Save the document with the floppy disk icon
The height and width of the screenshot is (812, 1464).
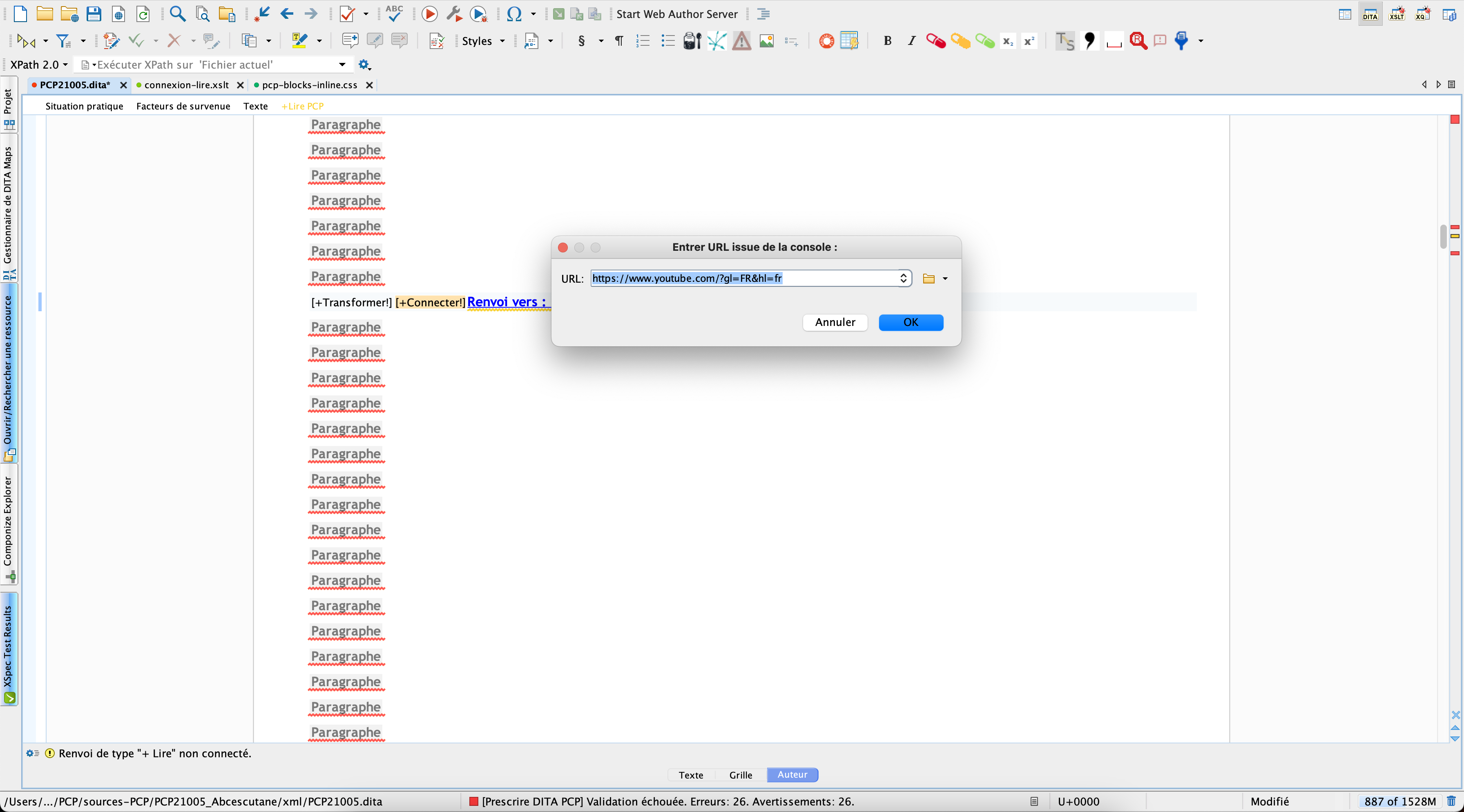[94, 13]
